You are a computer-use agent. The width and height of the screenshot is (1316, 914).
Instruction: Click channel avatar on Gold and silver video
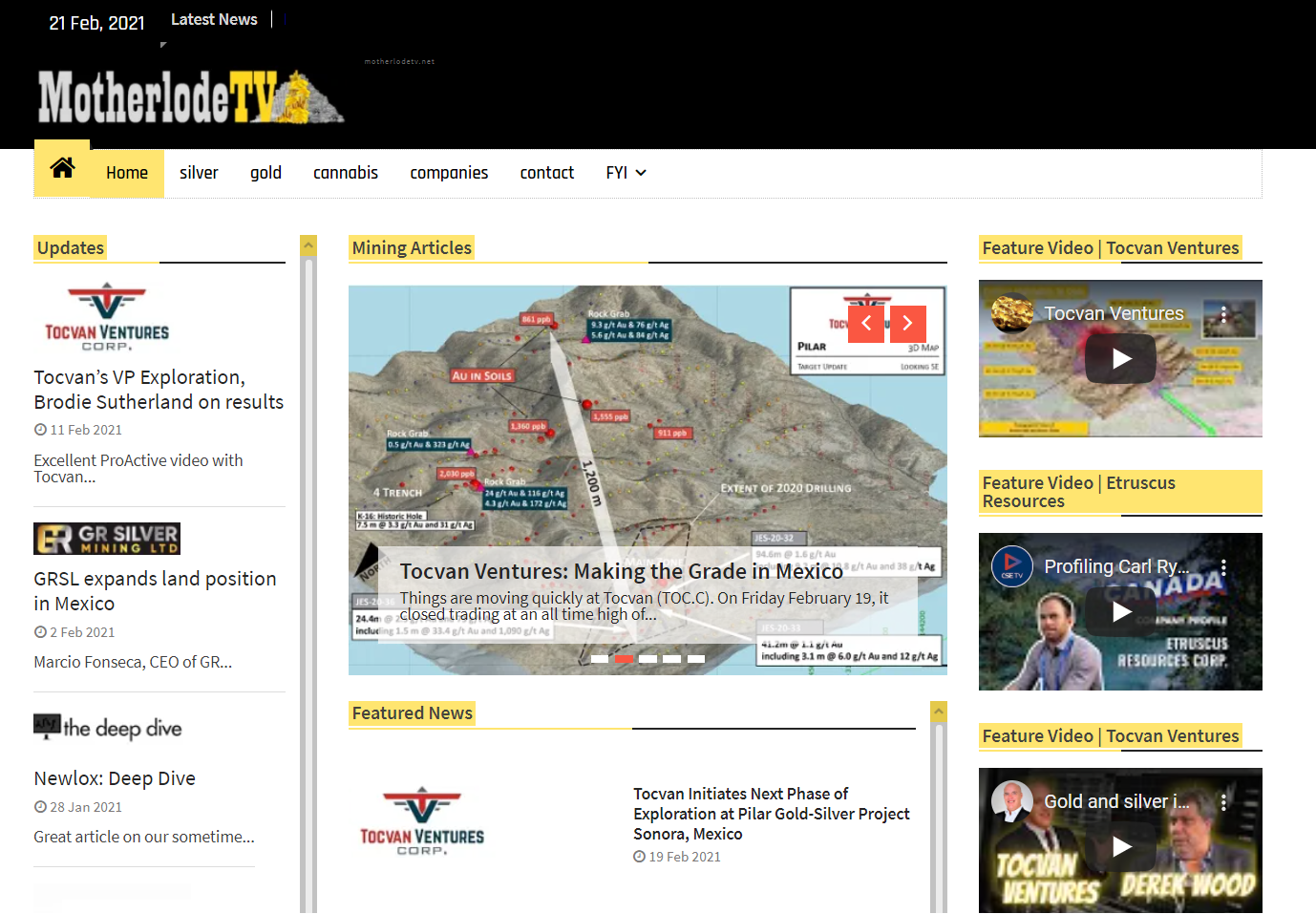[1012, 801]
